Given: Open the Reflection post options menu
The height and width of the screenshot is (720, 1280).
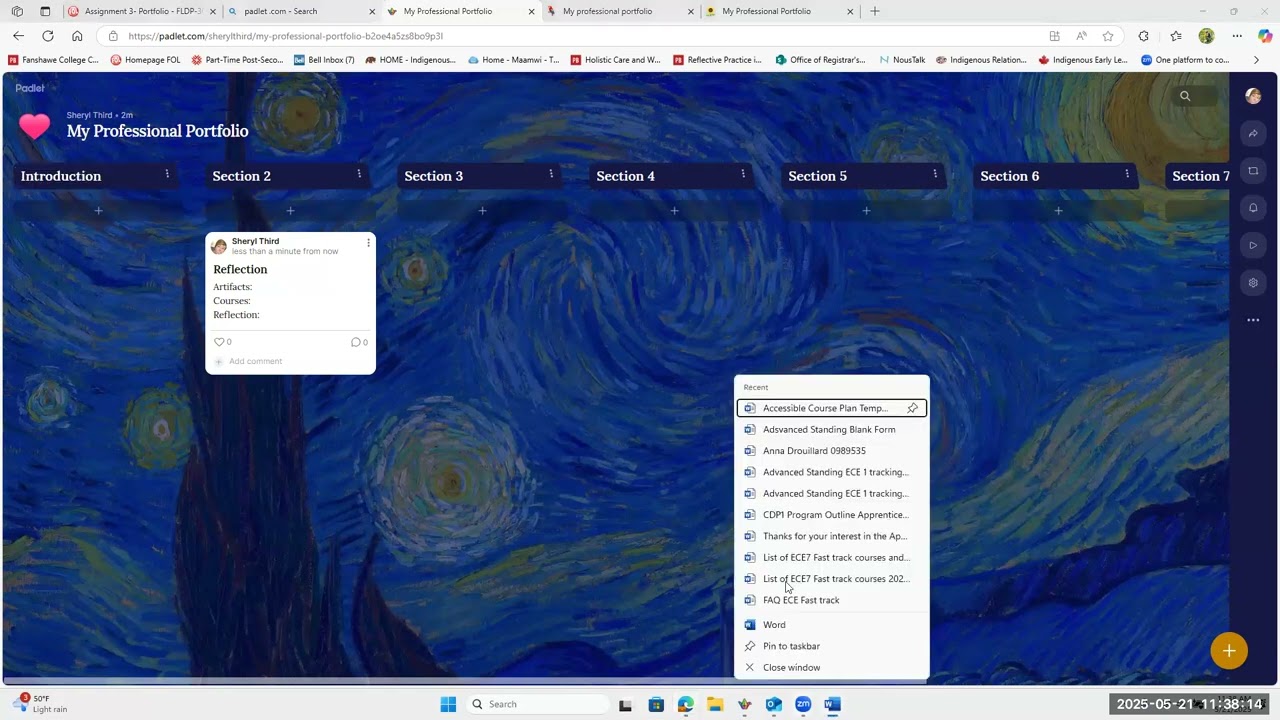Looking at the screenshot, I should tap(368, 242).
